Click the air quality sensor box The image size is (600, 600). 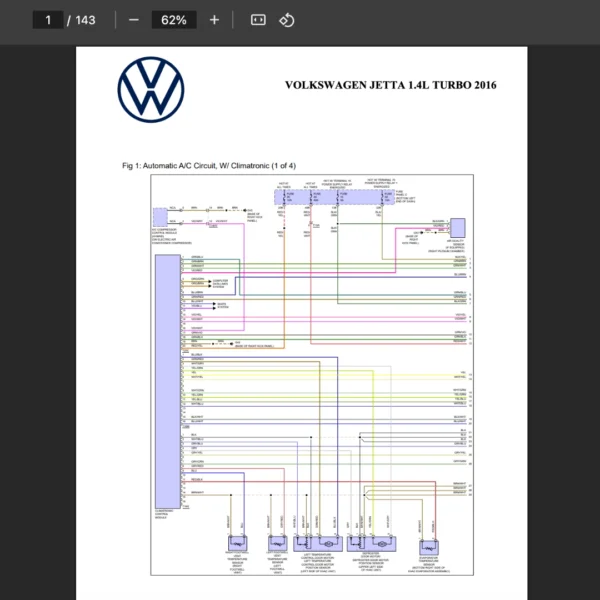[x=457, y=227]
